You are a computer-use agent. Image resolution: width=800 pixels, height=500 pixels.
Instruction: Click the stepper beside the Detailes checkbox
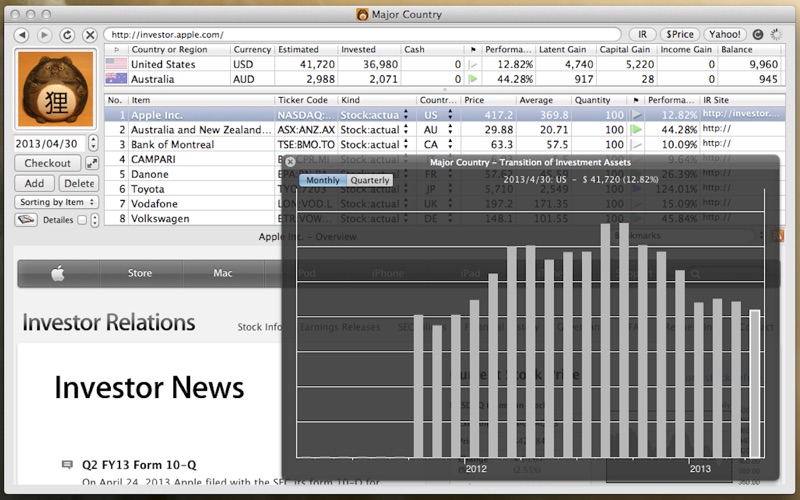pyautogui.click(x=94, y=220)
